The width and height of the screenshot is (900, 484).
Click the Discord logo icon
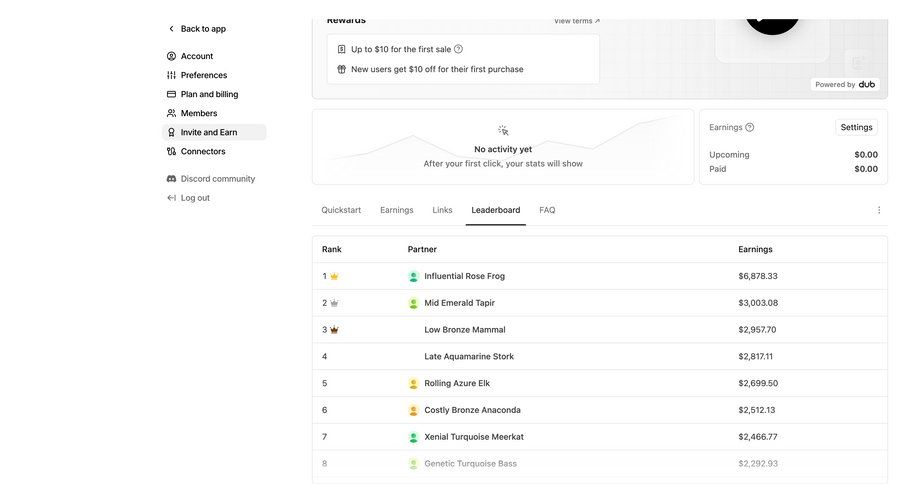(171, 179)
